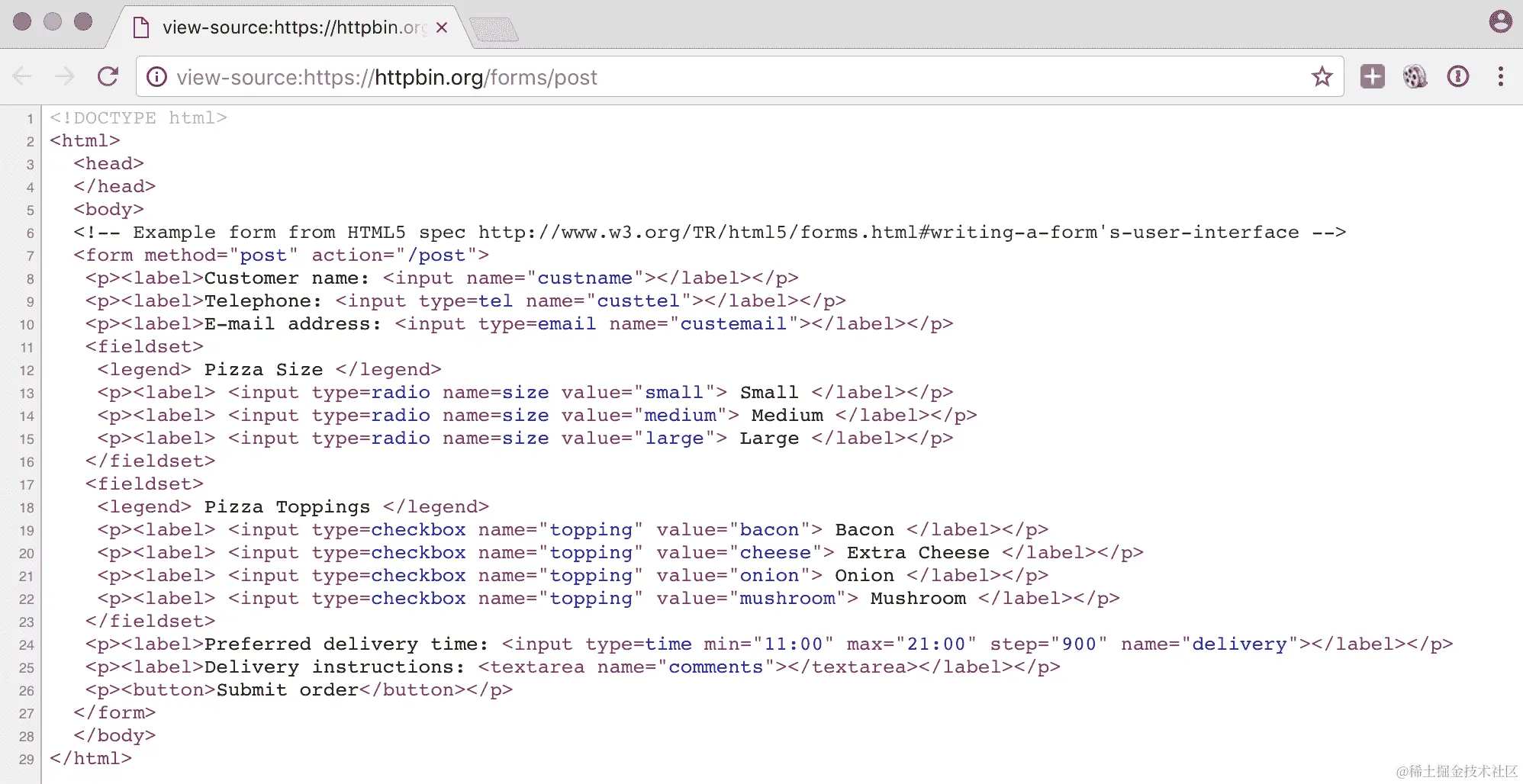Click the user profile avatar icon

coord(1500,21)
